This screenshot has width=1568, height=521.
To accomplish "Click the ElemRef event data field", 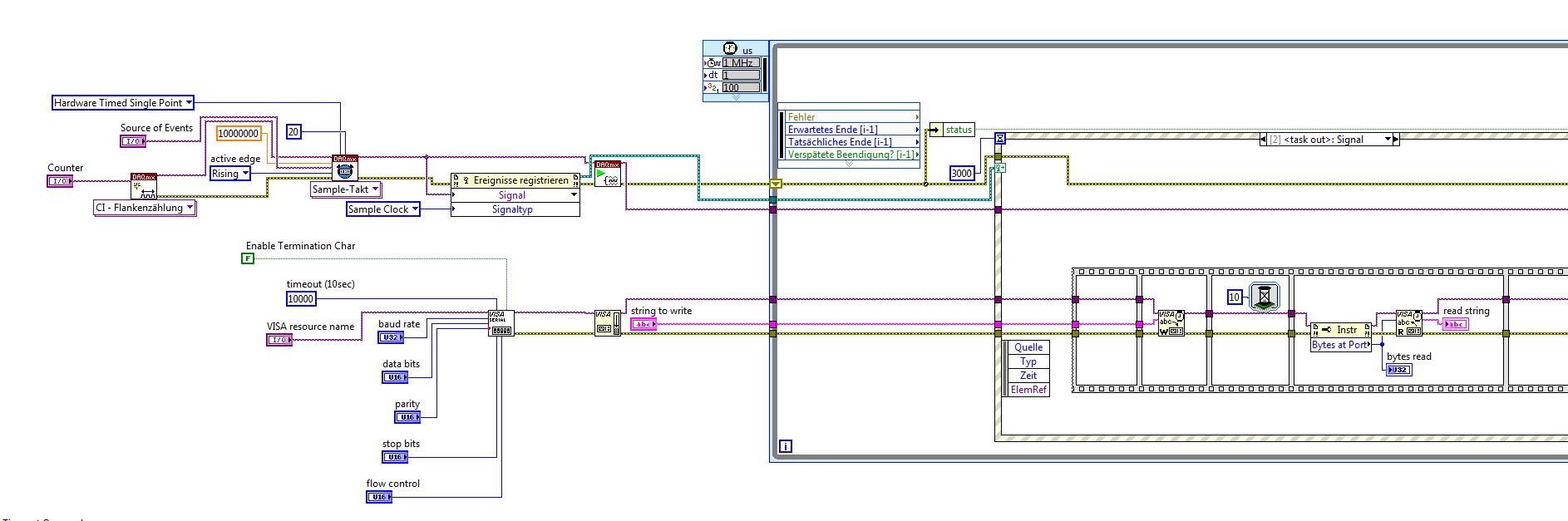I will pyautogui.click(x=1028, y=390).
